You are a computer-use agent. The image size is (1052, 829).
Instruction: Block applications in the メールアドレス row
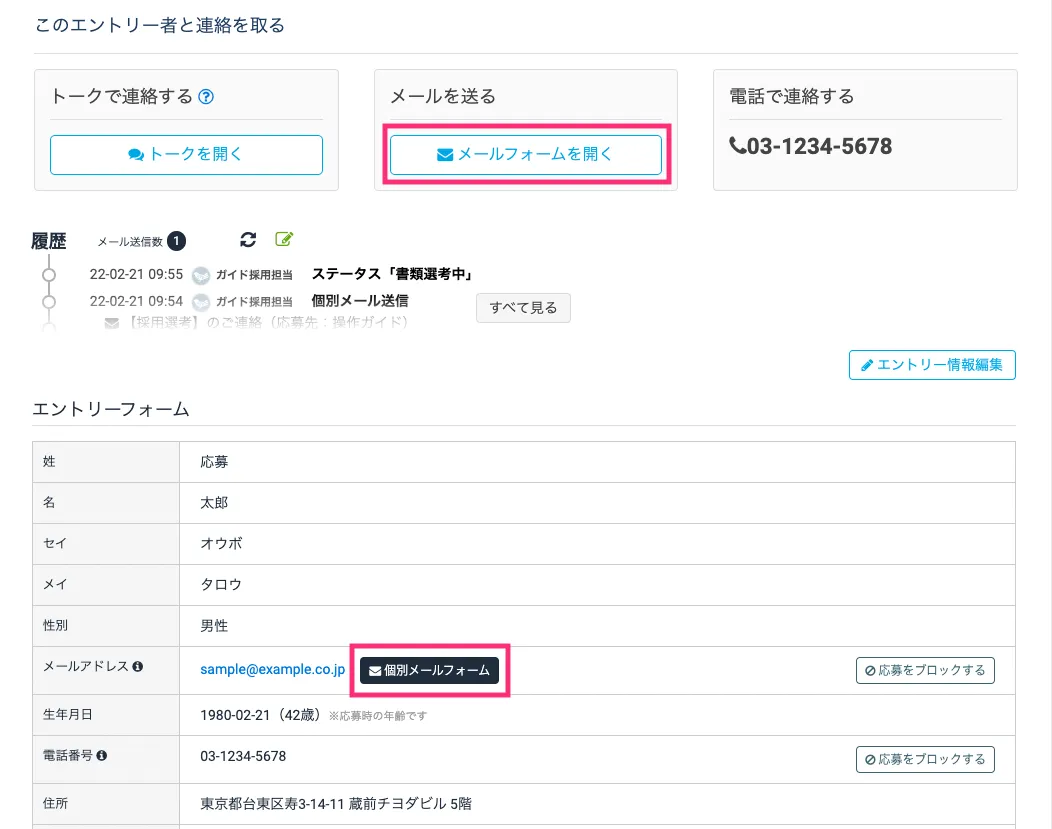pos(925,670)
